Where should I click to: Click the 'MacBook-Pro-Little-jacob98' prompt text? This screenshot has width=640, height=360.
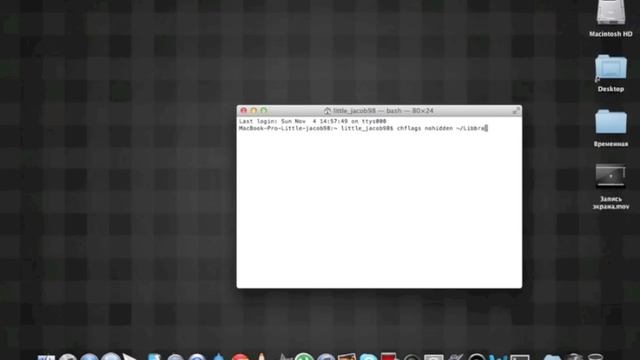pos(286,128)
